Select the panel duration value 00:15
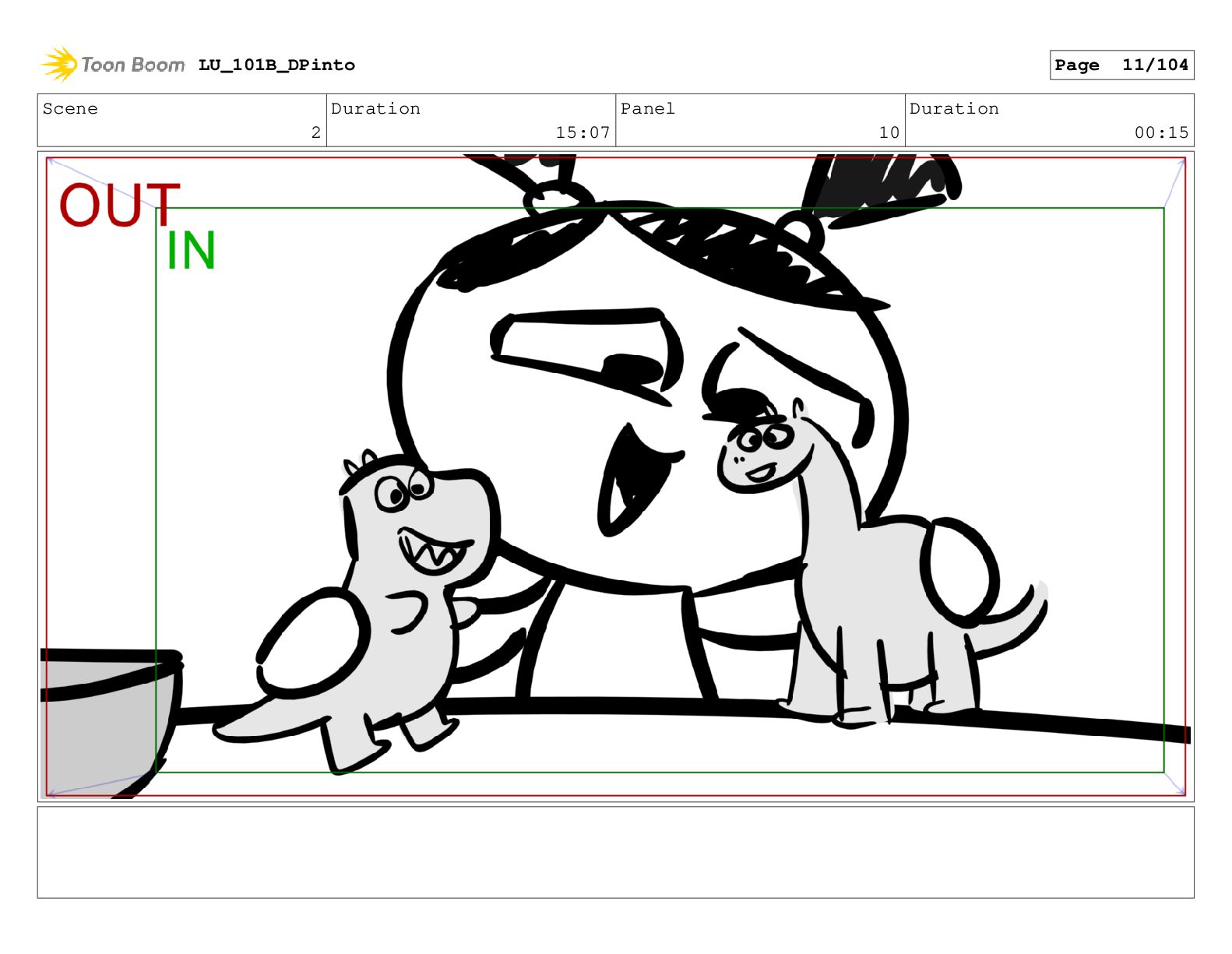 click(1161, 133)
